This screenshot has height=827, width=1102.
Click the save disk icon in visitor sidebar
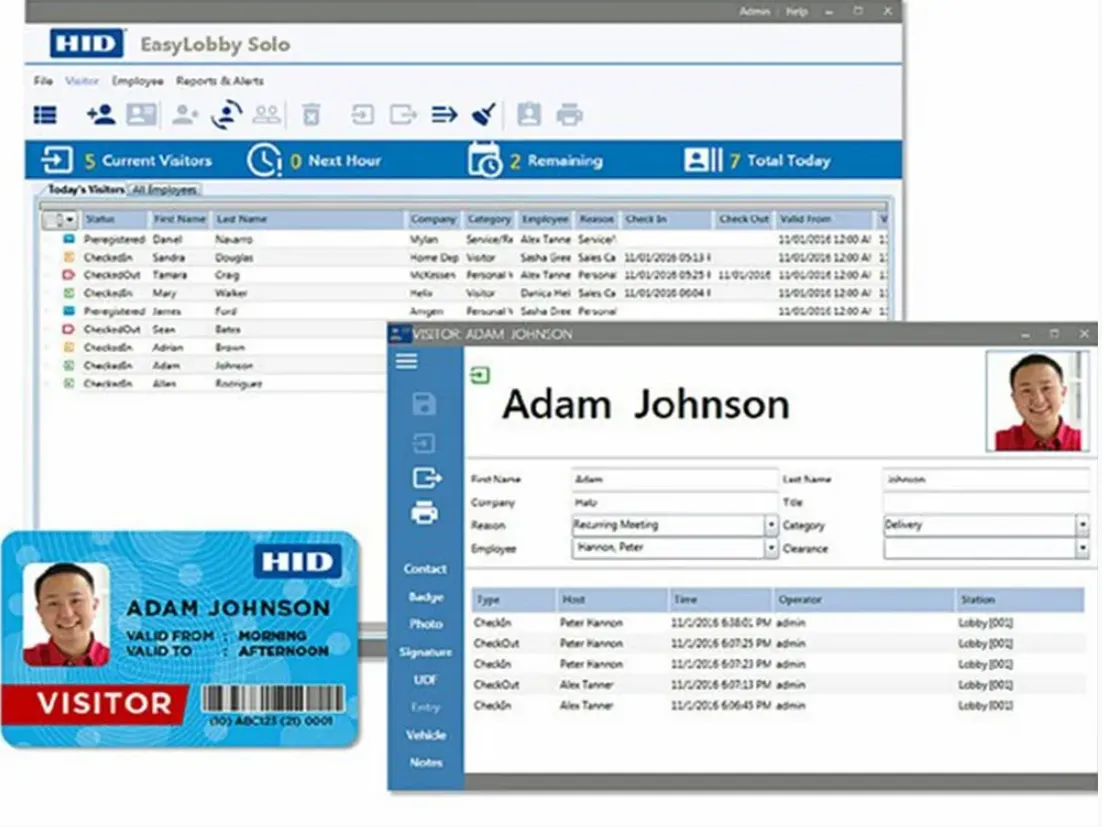[x=424, y=404]
